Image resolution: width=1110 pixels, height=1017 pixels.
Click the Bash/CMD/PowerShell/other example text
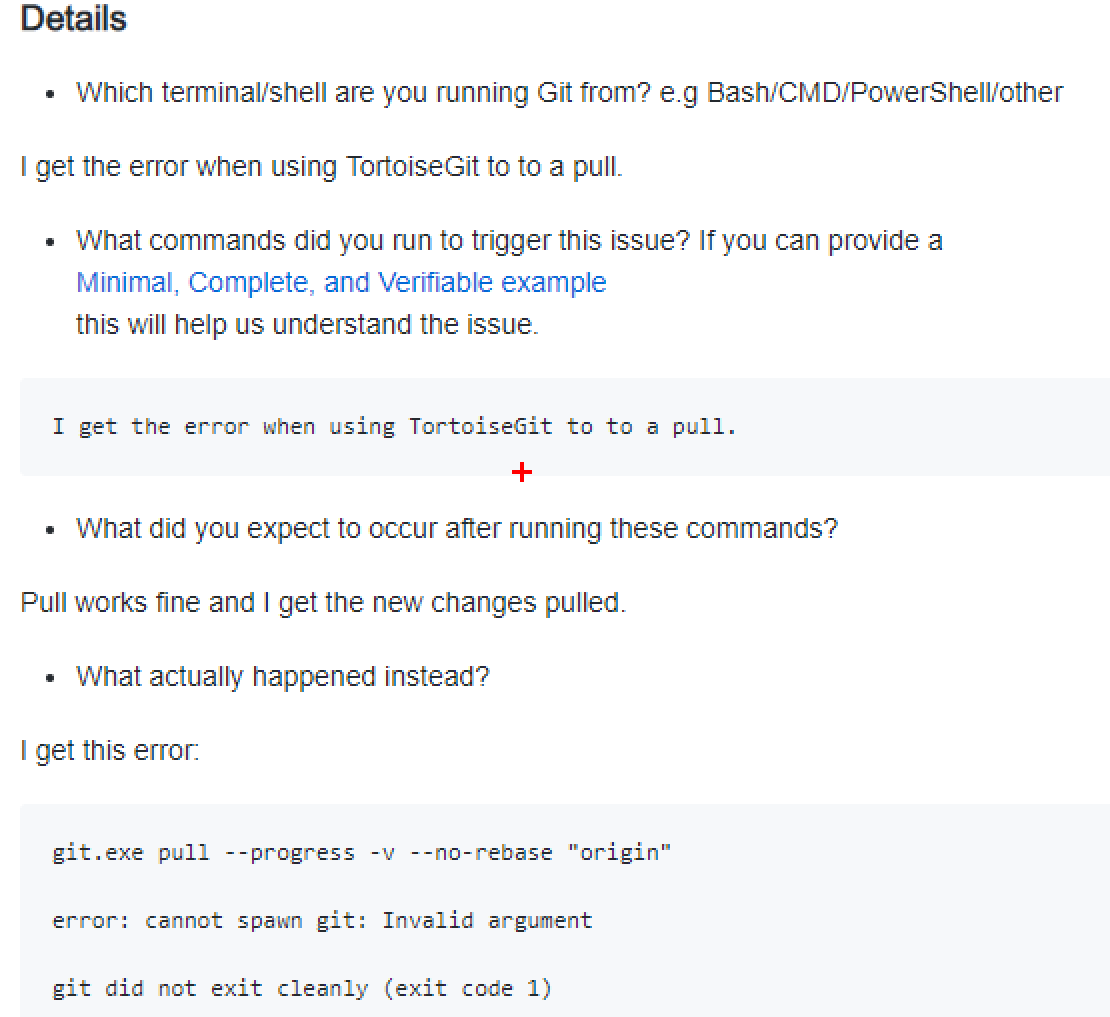[x=884, y=93]
